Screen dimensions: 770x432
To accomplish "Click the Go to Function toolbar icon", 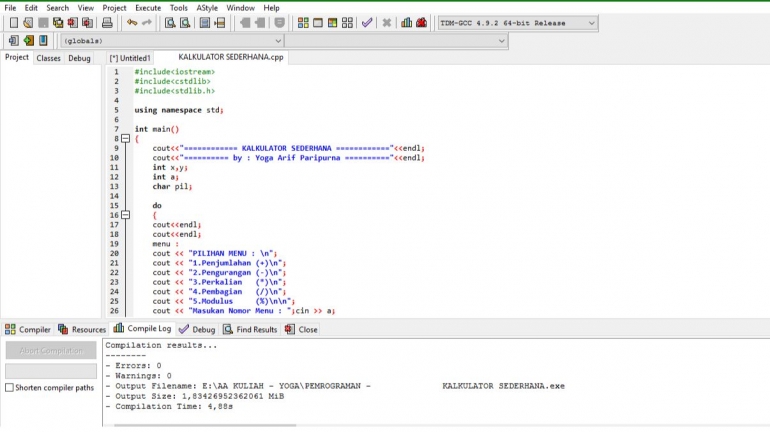I will pos(205,23).
